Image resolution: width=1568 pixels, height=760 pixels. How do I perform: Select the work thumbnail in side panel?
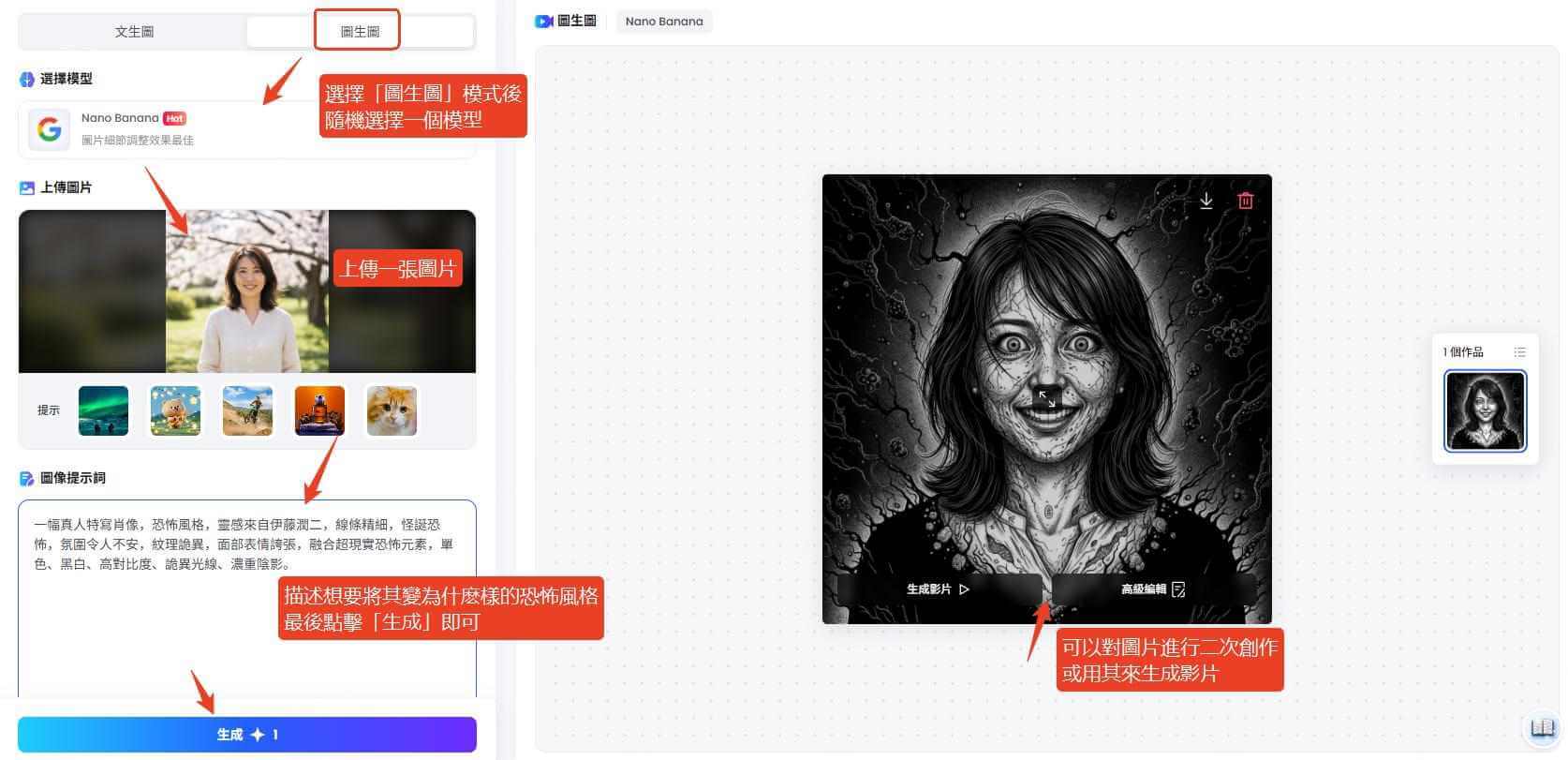tap(1485, 410)
